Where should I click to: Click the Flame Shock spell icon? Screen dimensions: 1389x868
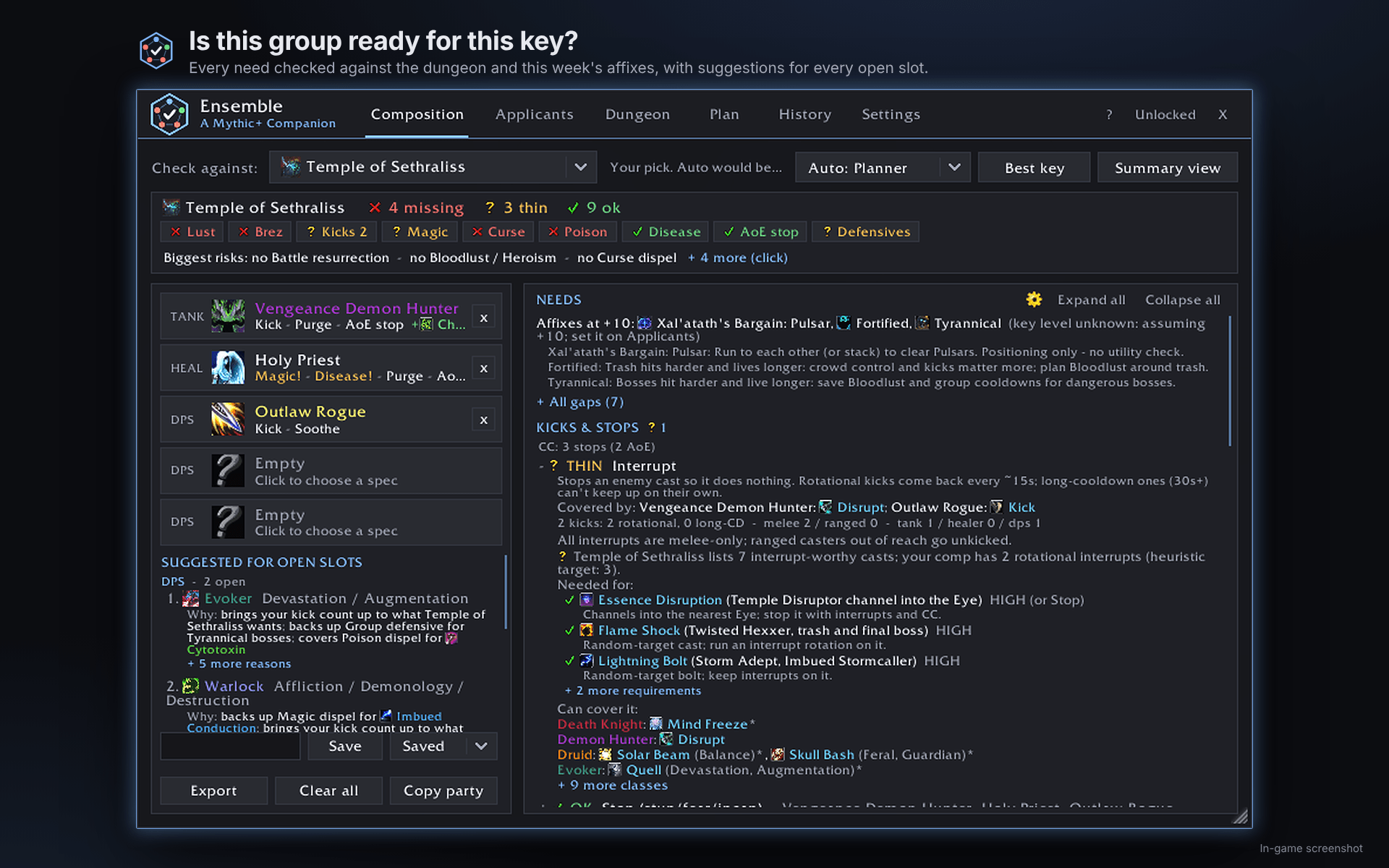pyautogui.click(x=587, y=630)
